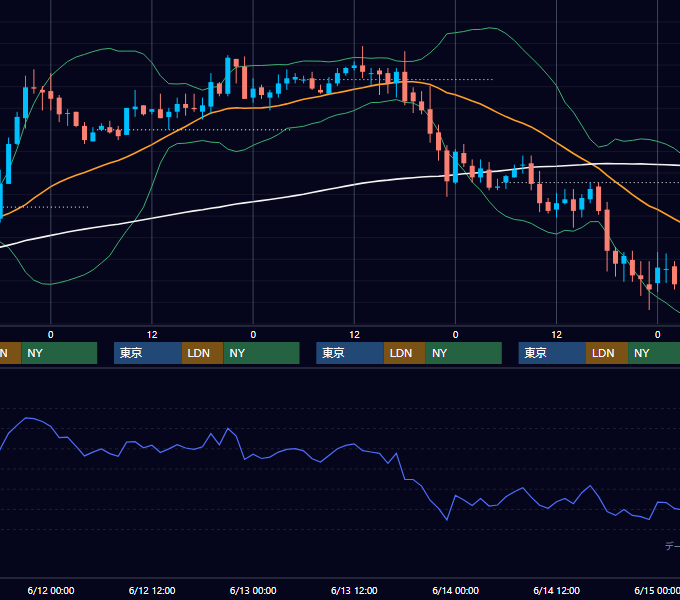Click the 6/14 00:00 date label
The height and width of the screenshot is (600, 680).
click(x=455, y=590)
